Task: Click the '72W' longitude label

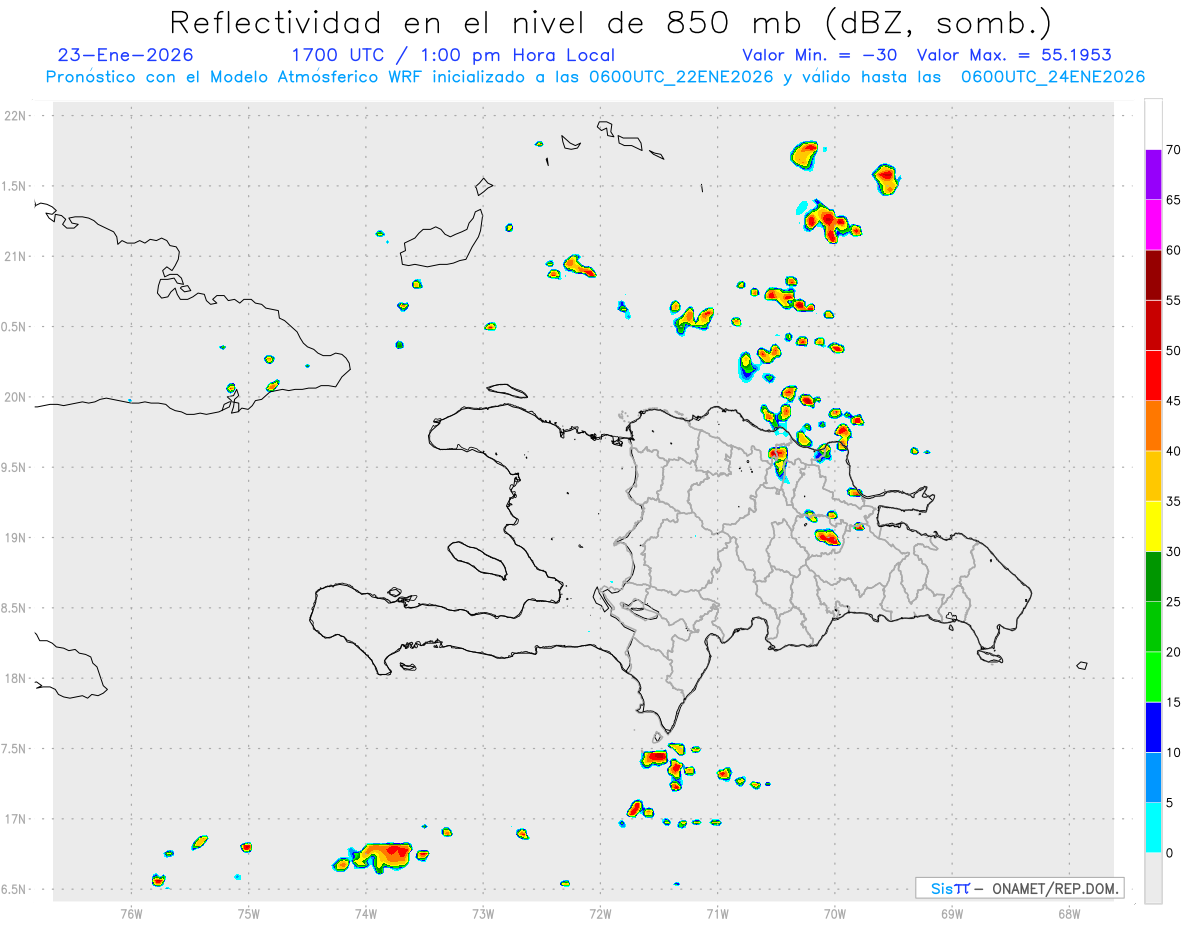Action: (600, 913)
